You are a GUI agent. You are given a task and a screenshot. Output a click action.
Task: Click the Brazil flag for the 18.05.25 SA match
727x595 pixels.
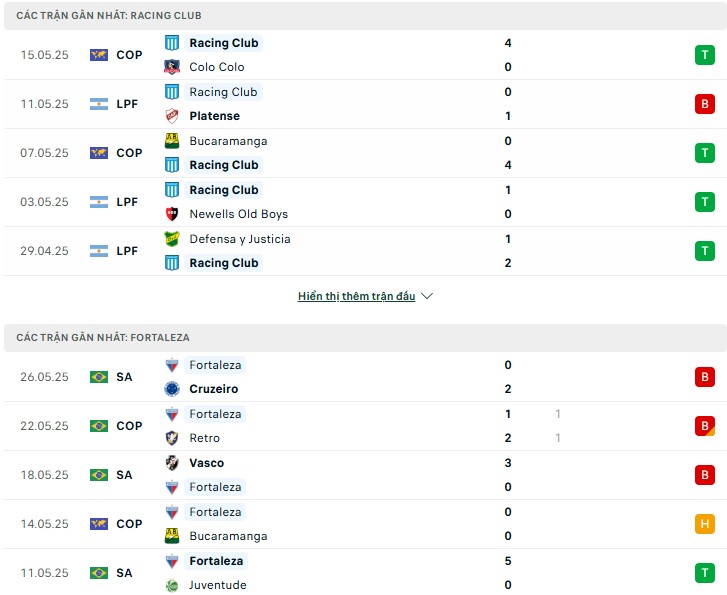99,475
